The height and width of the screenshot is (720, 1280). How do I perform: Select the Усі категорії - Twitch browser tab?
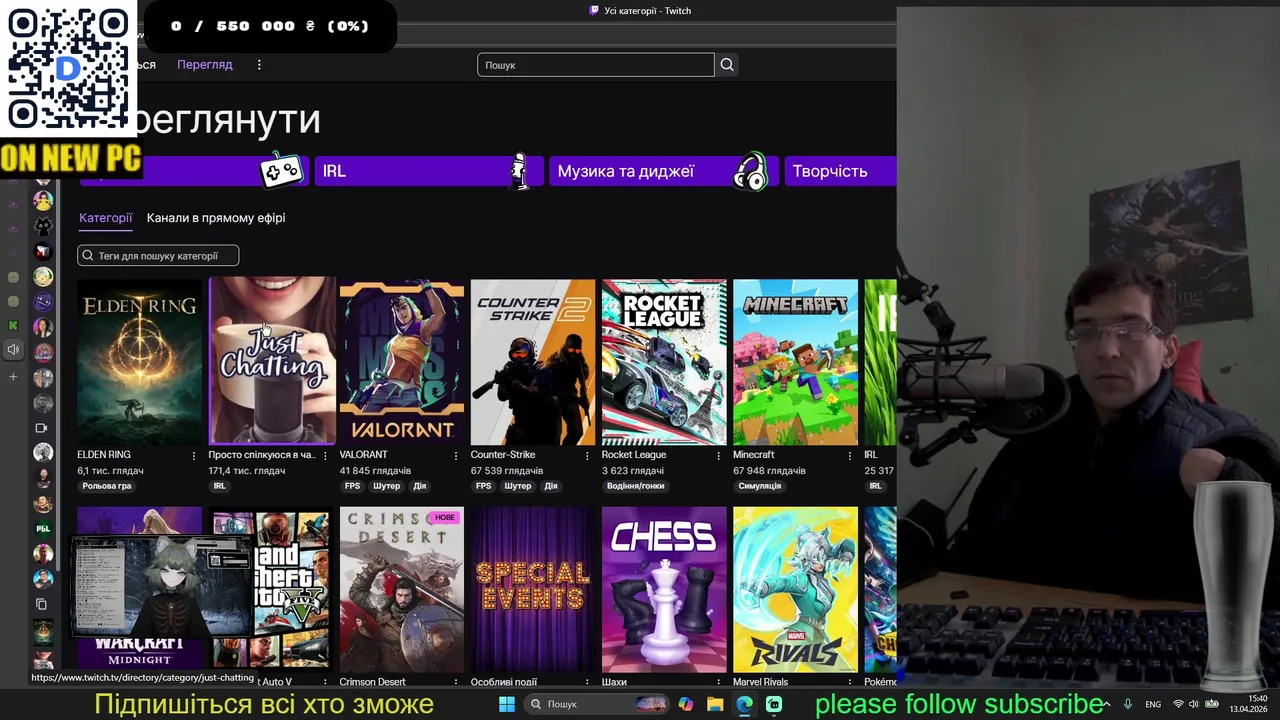tap(640, 11)
